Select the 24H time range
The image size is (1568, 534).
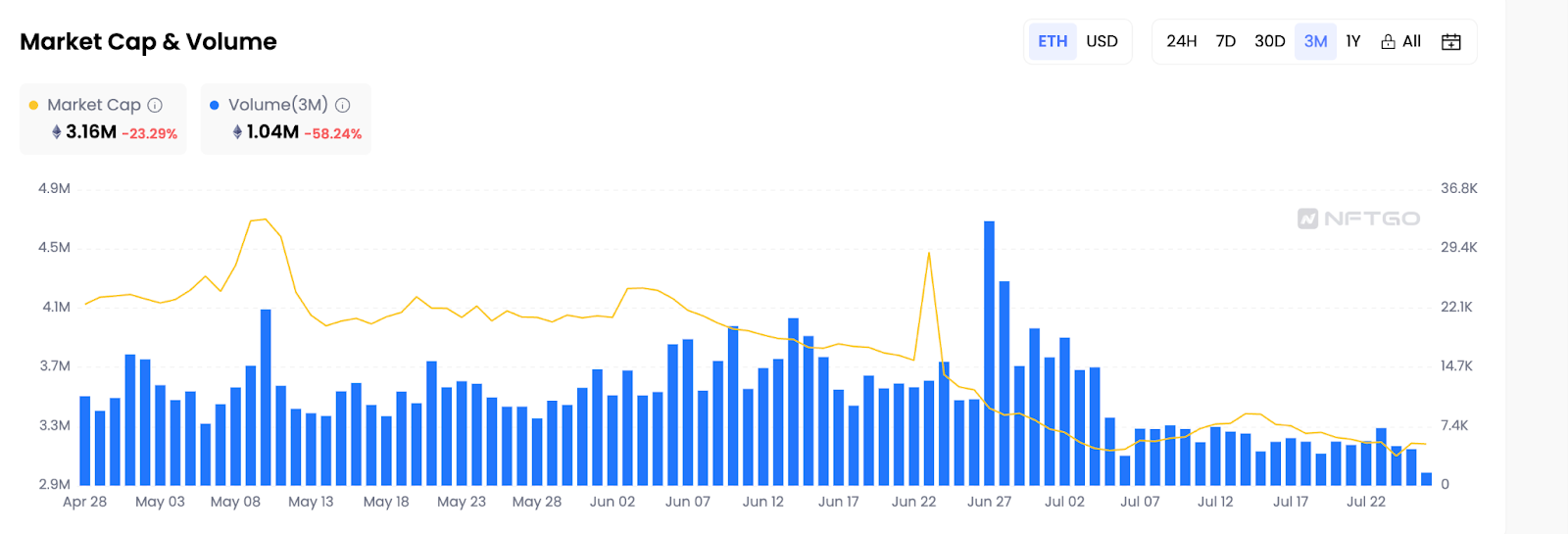(x=1182, y=41)
